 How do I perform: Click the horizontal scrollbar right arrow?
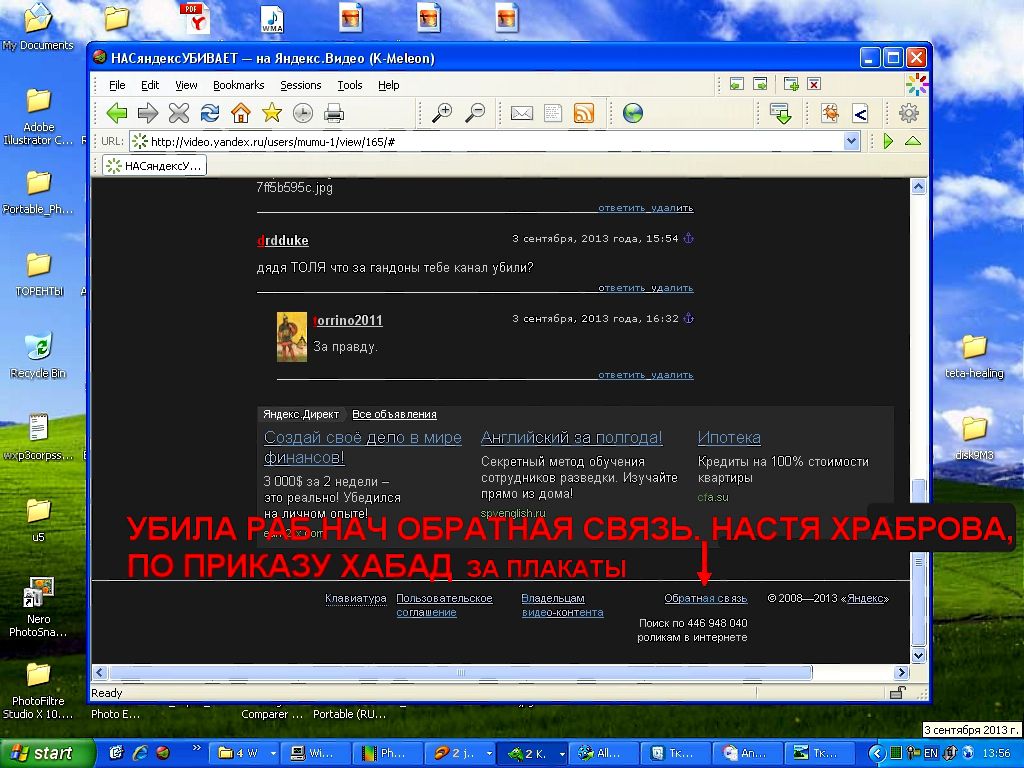pos(901,672)
